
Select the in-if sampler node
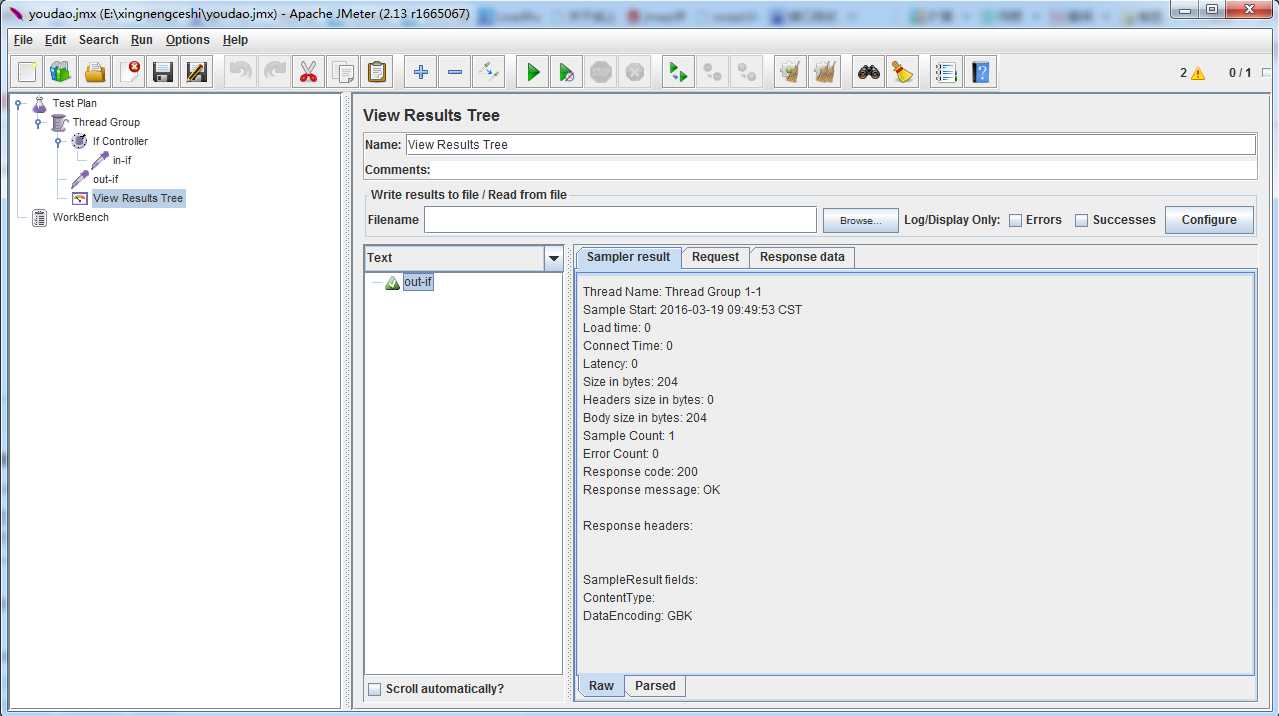pyautogui.click(x=122, y=160)
